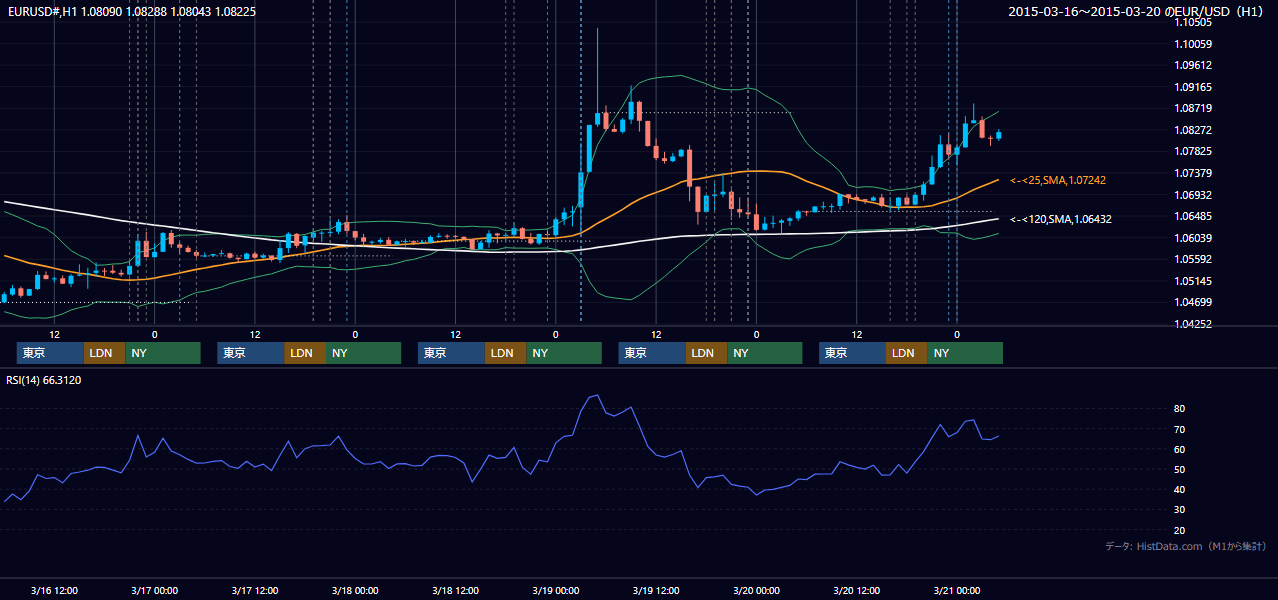Select the 3/21 00:00 time axis label

point(957,591)
